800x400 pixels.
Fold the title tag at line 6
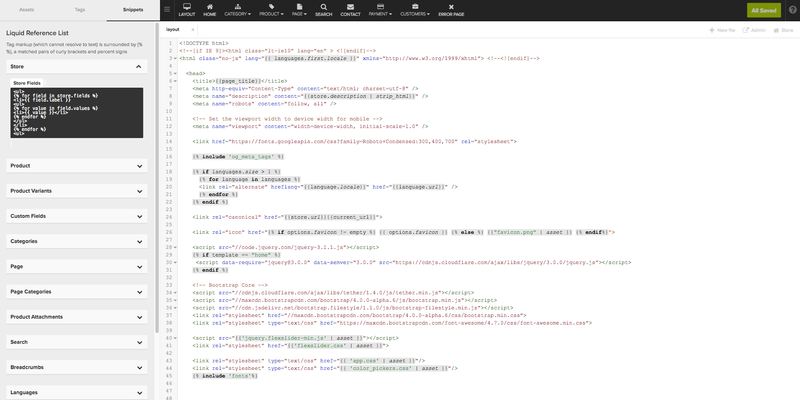click(x=176, y=81)
